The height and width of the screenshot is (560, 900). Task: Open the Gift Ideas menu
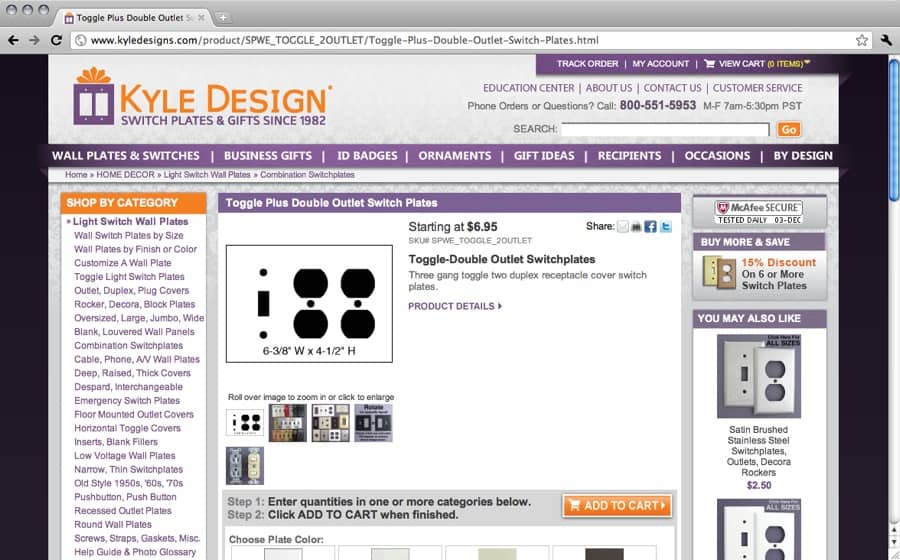pos(544,155)
